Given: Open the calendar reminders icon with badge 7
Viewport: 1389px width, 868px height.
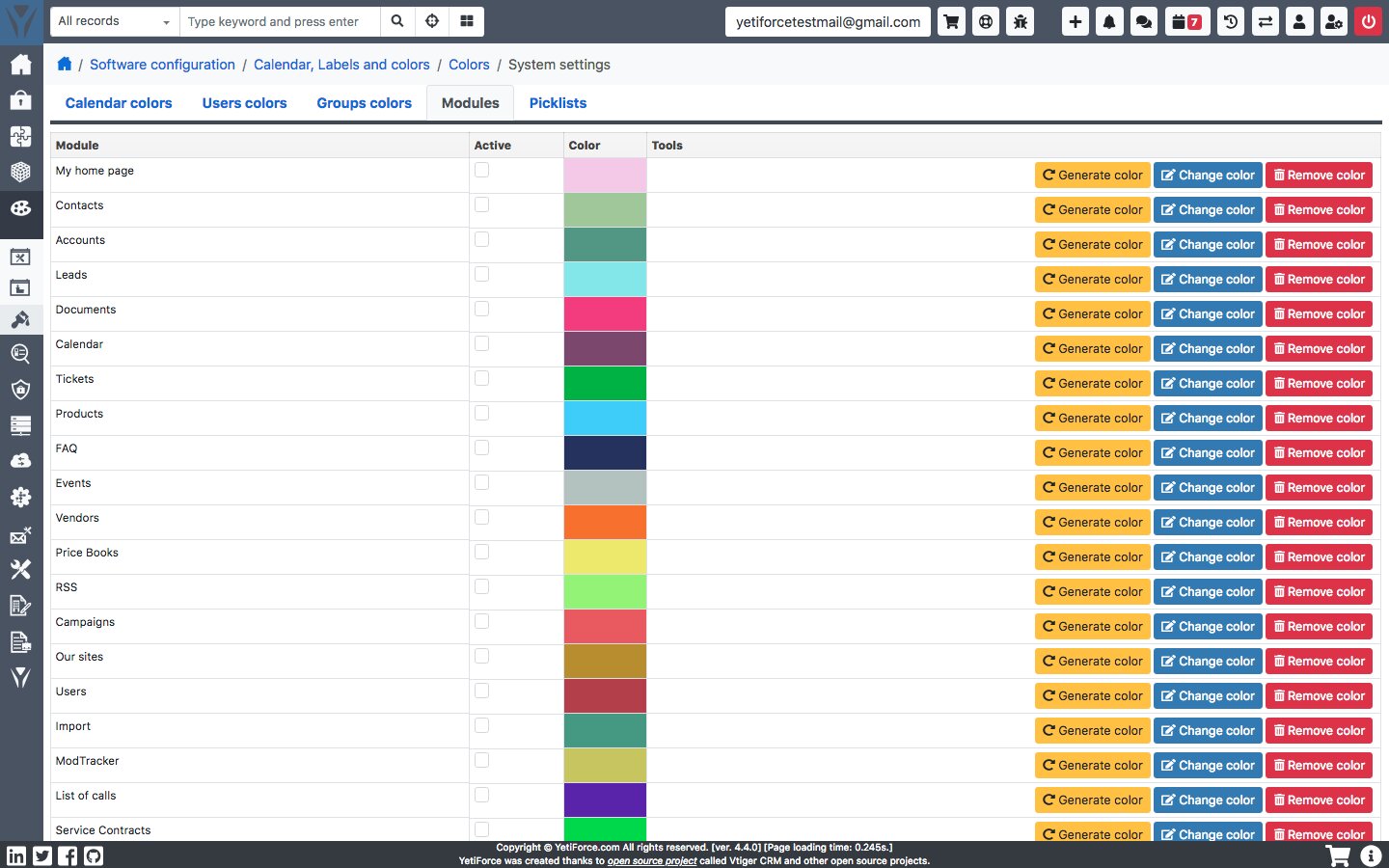Looking at the screenshot, I should tap(1185, 21).
